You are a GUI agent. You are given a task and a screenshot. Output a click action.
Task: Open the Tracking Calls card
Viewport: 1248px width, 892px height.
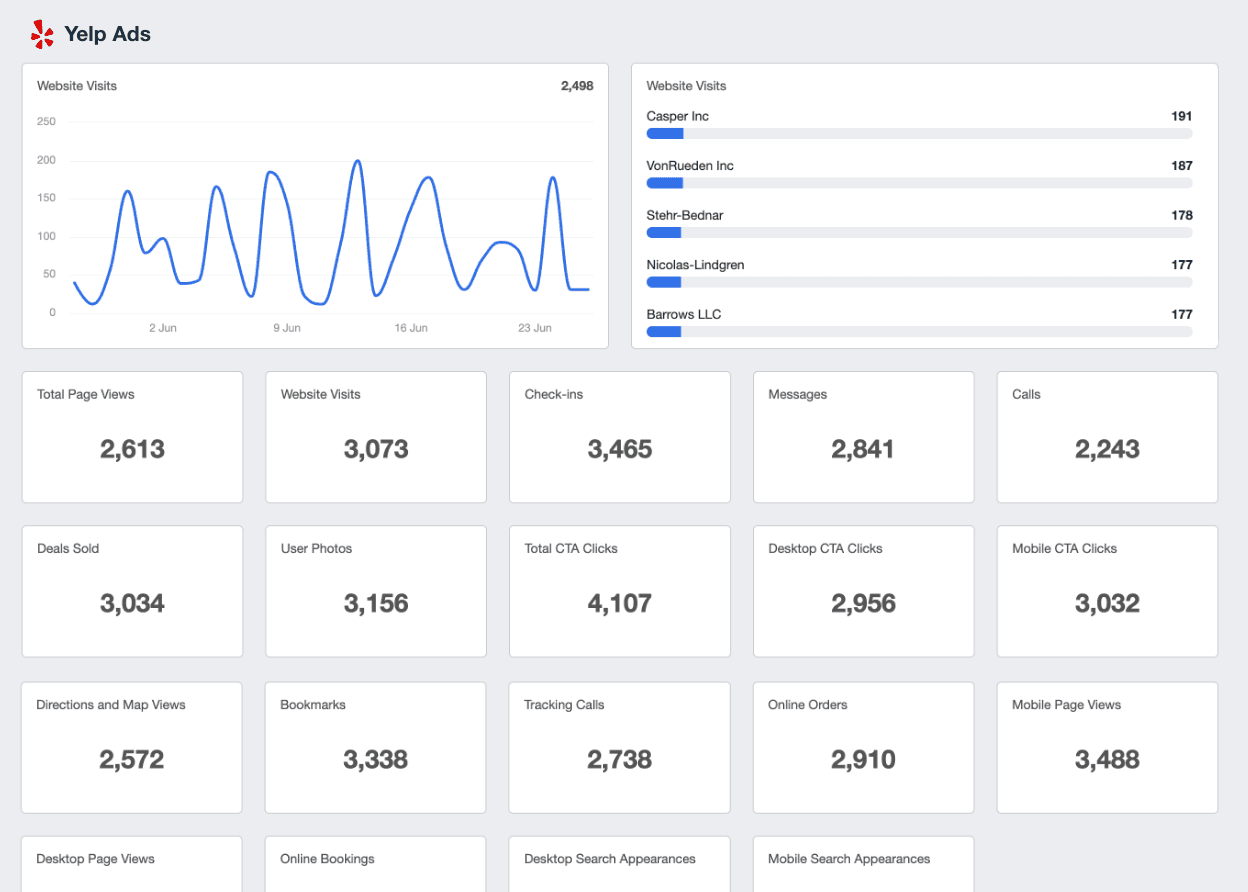pos(619,747)
